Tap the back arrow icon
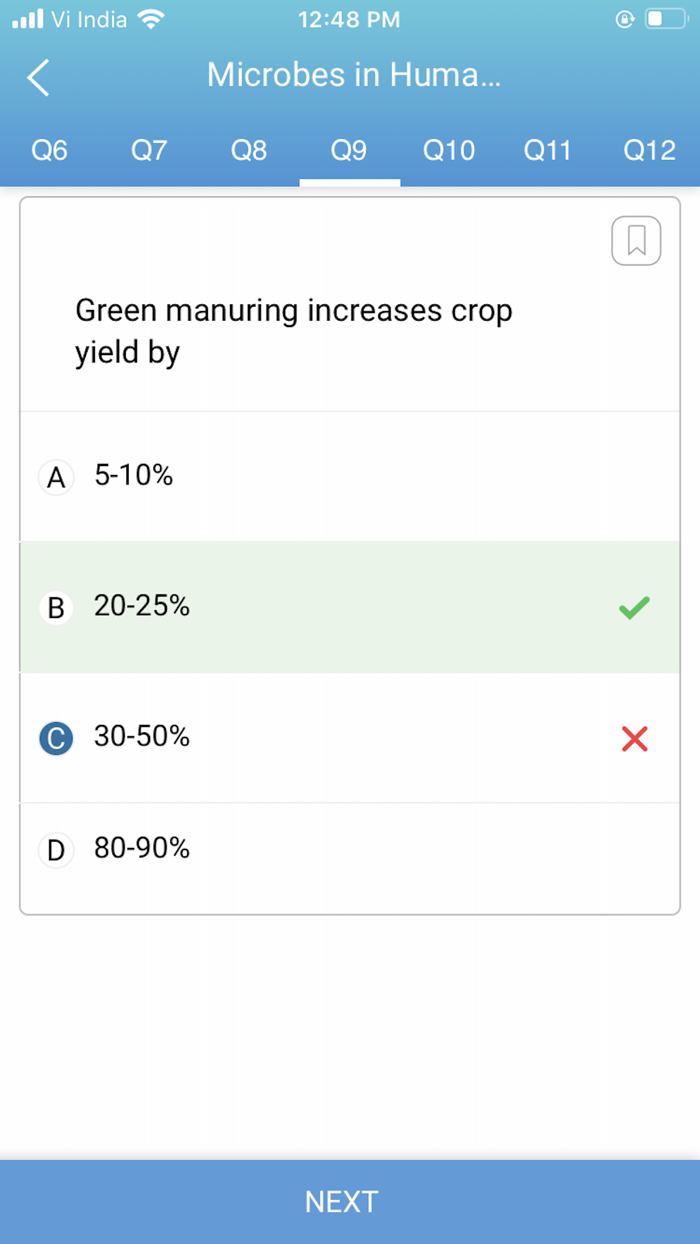 point(38,77)
